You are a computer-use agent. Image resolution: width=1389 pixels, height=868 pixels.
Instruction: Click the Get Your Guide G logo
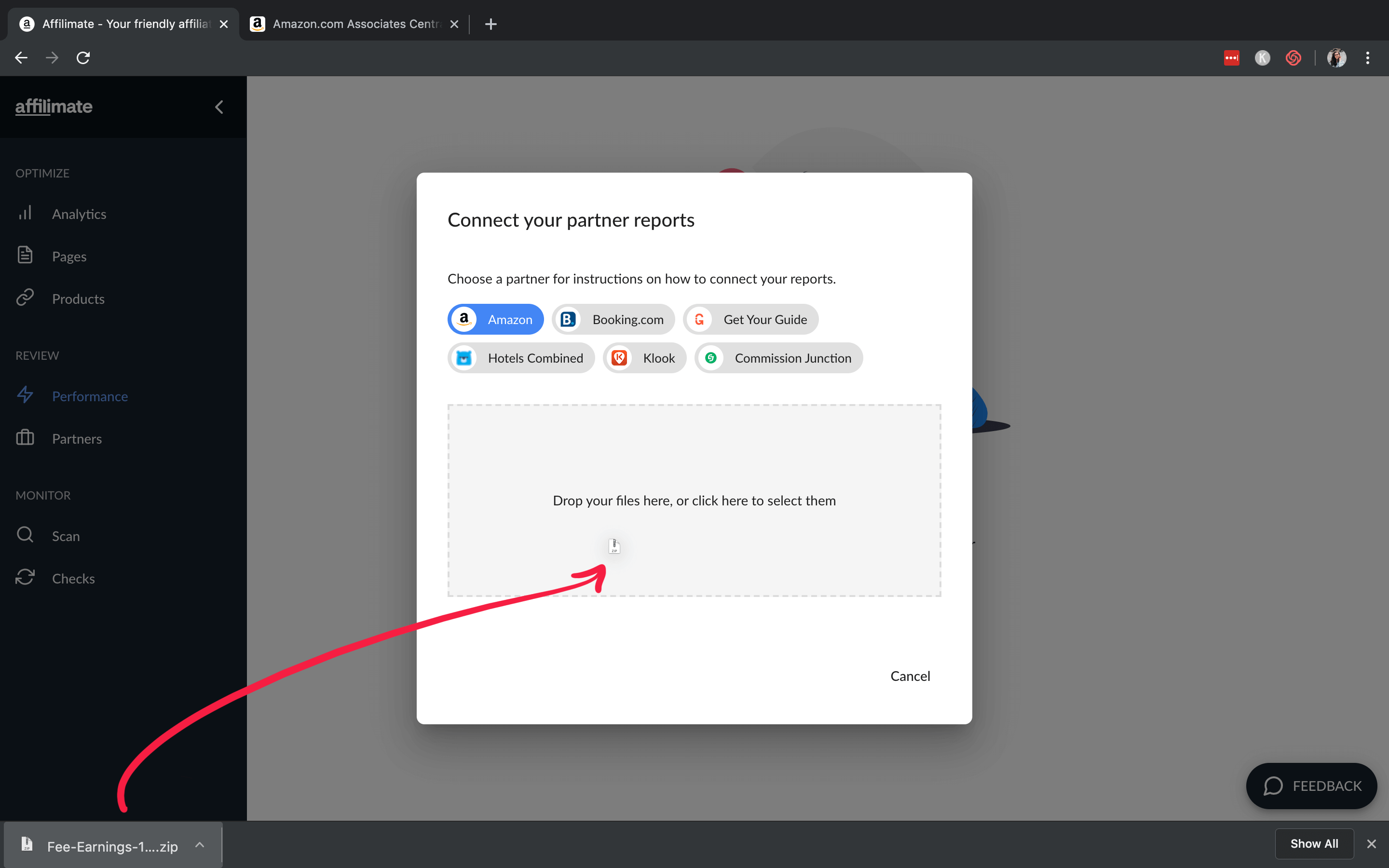[699, 319]
